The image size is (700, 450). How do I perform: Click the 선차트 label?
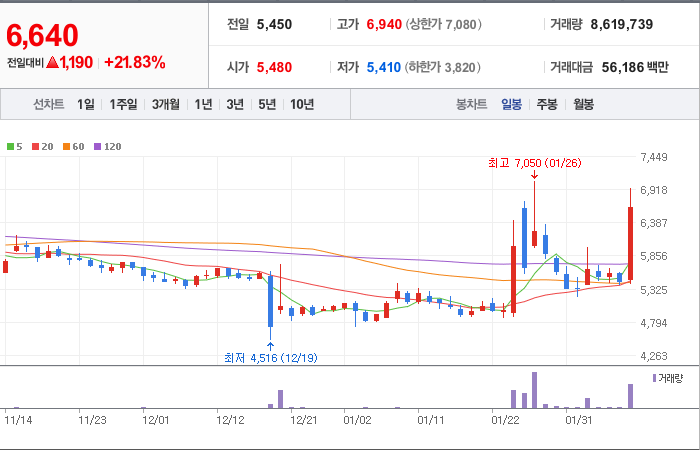[x=49, y=104]
